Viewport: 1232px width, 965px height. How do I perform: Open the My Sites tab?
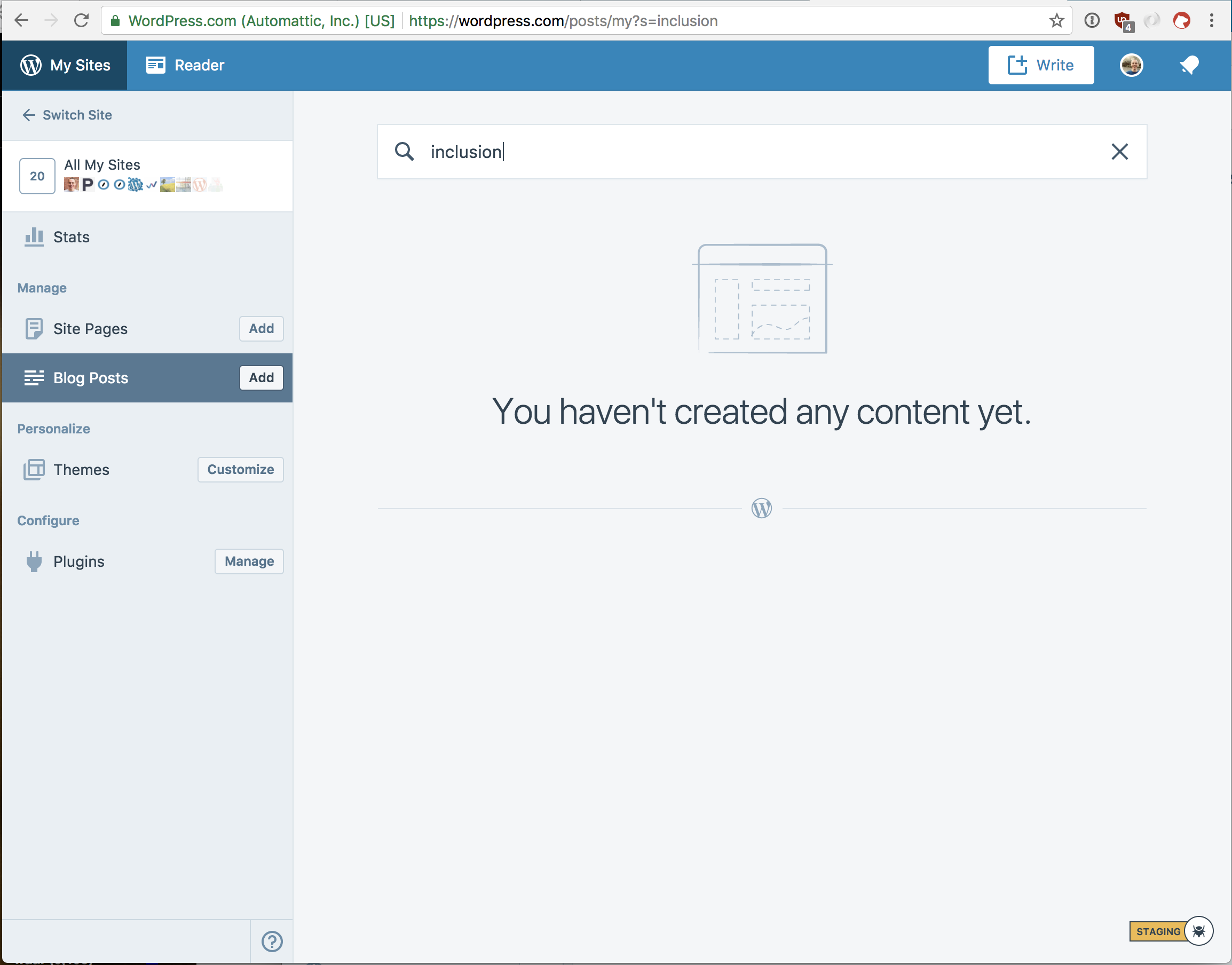tap(65, 65)
